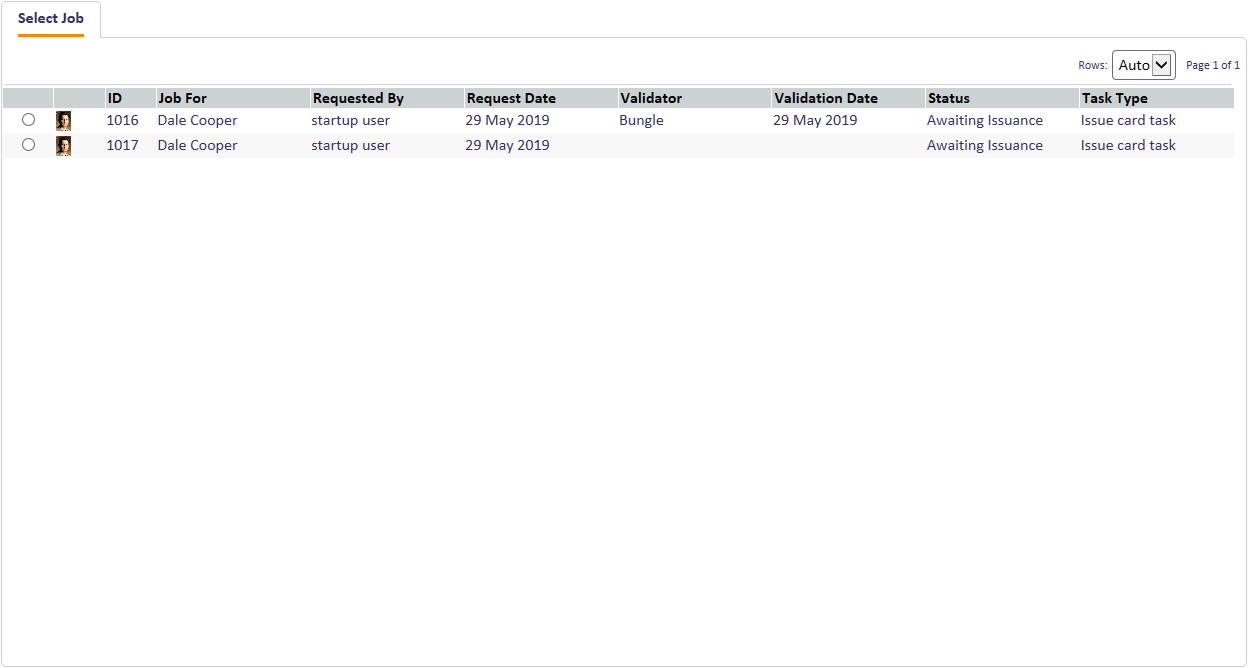Select the radio button for job 1016
This screenshot has height=668, width=1248.
pyautogui.click(x=28, y=120)
